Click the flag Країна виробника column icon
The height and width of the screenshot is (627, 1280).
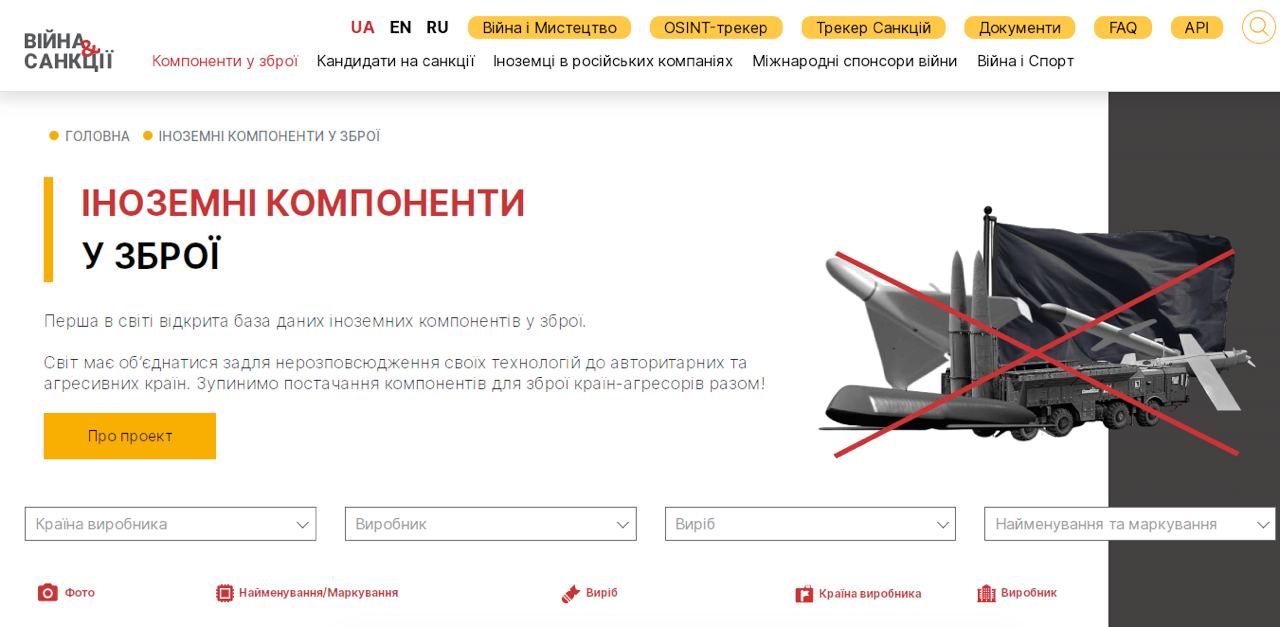click(804, 594)
